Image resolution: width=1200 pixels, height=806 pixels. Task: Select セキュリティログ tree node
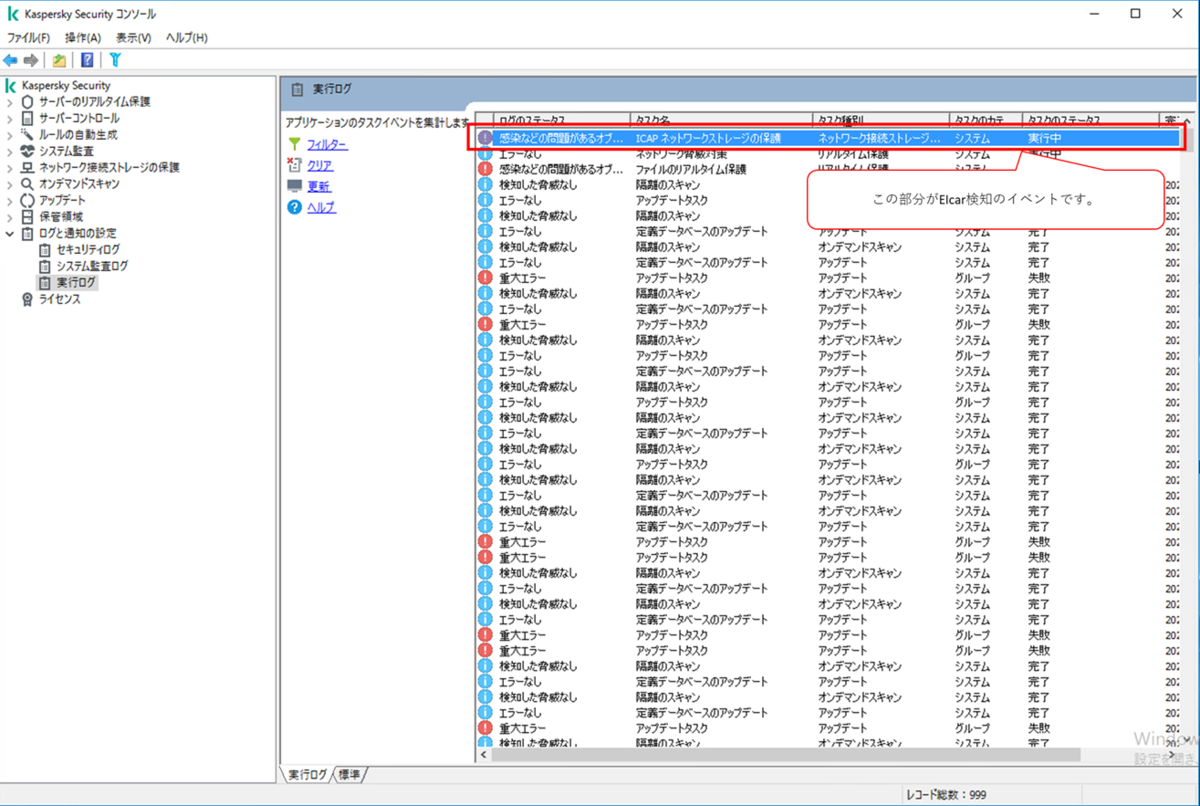click(x=88, y=249)
